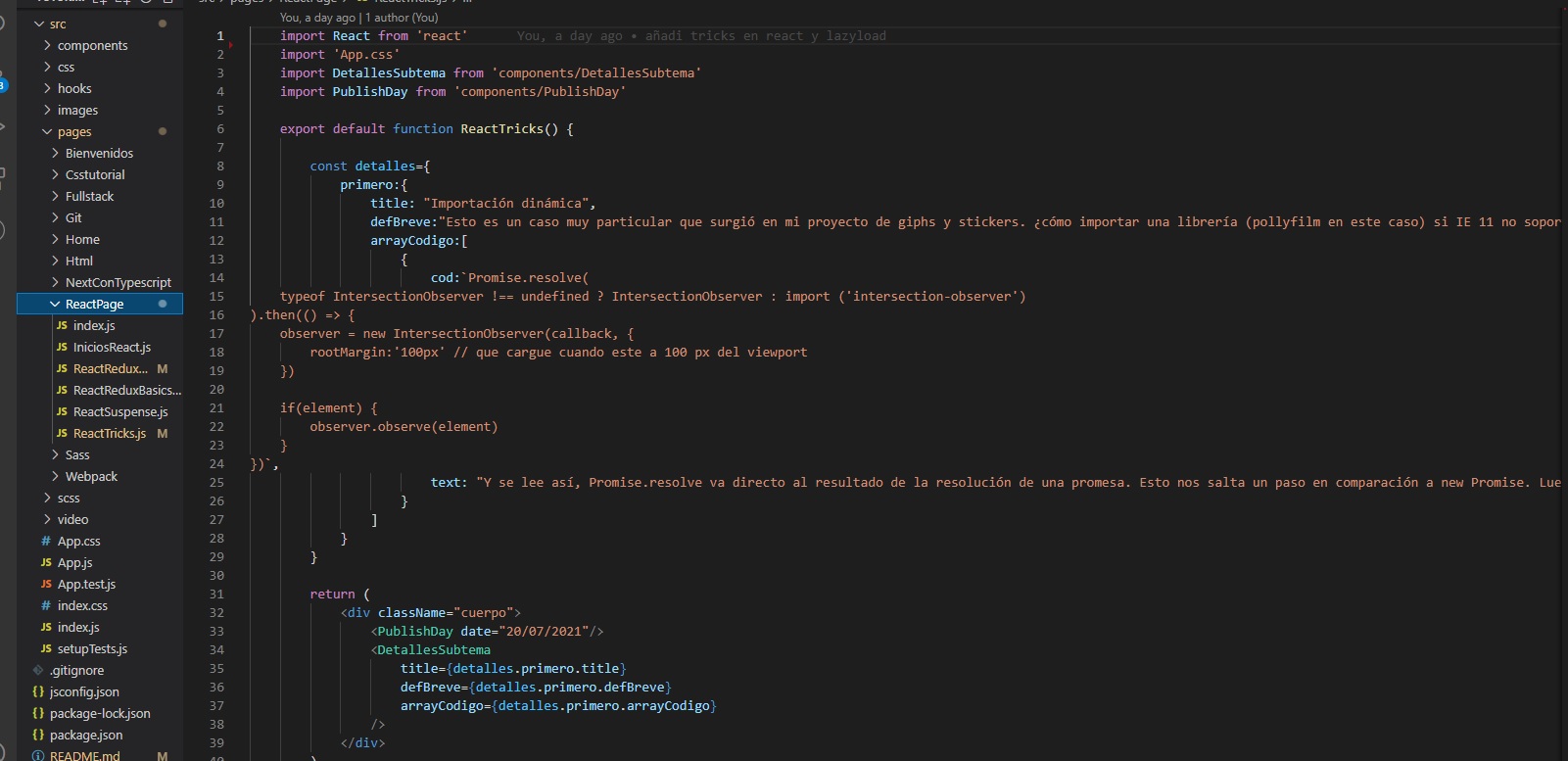Click the git blame annotation above line 1
Screen dimensions: 1568x761
[x=358, y=18]
